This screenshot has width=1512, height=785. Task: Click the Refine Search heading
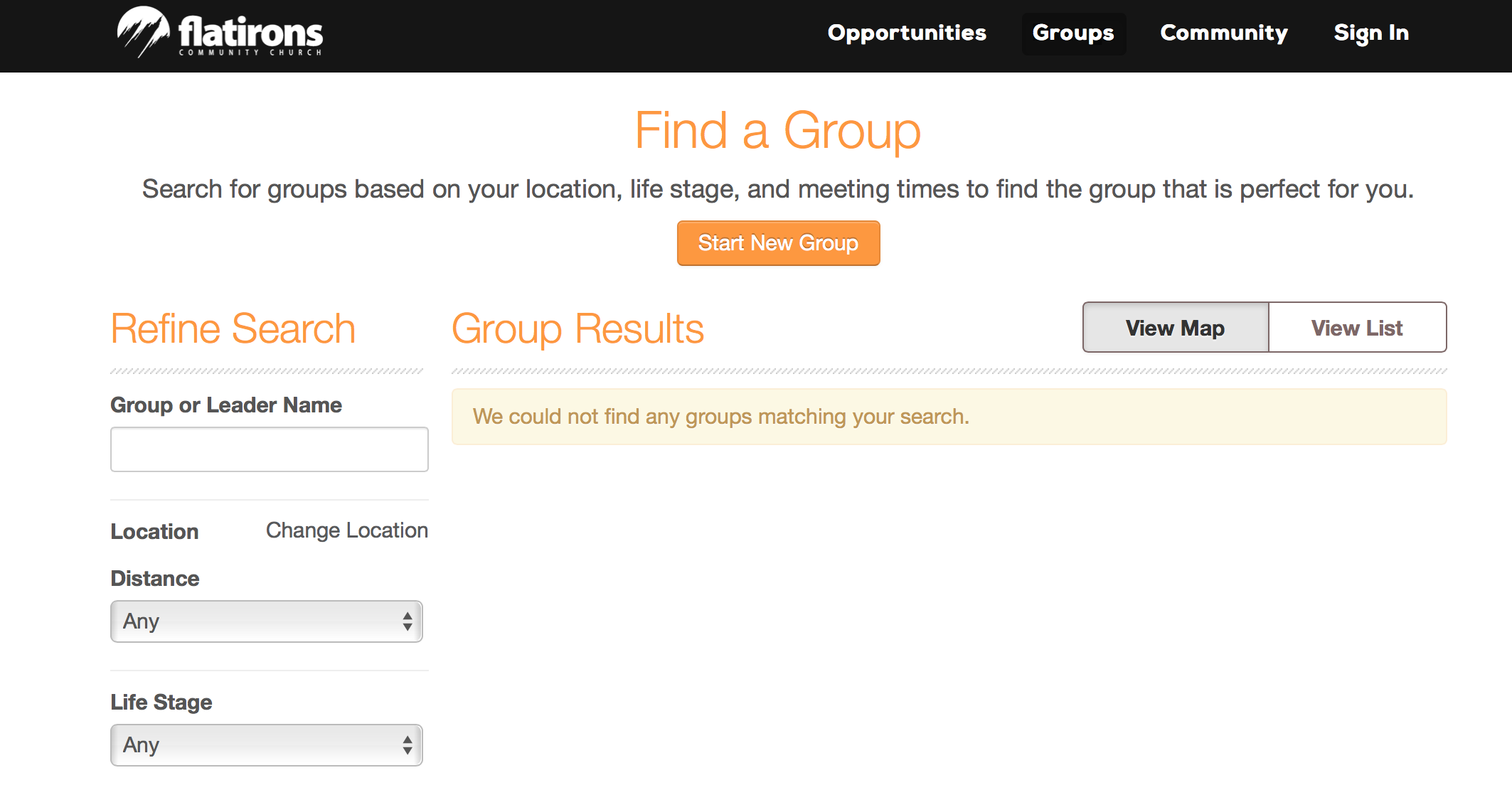click(x=233, y=329)
